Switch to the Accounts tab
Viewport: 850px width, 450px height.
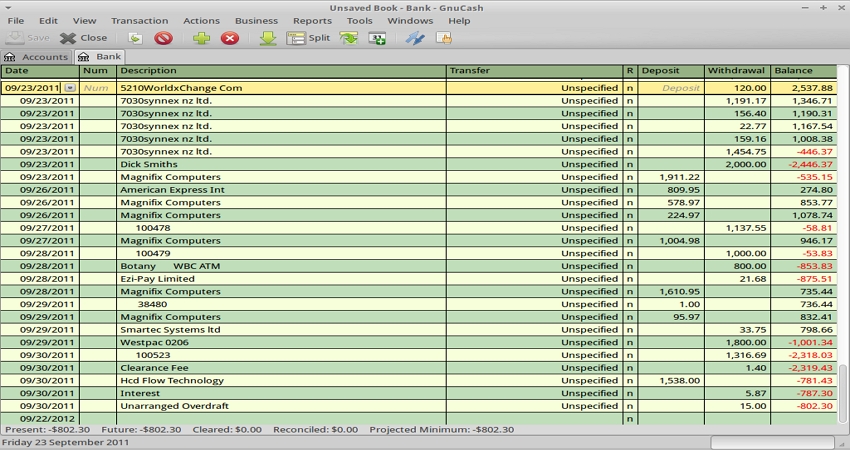tap(36, 57)
